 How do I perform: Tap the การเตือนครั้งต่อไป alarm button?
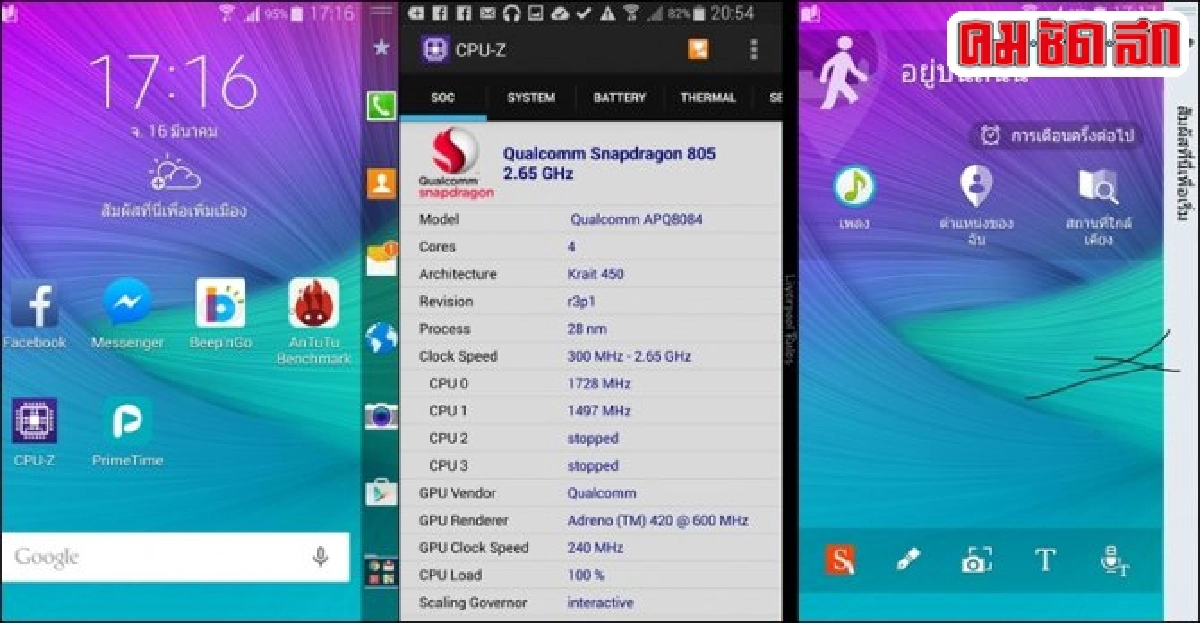point(1058,135)
